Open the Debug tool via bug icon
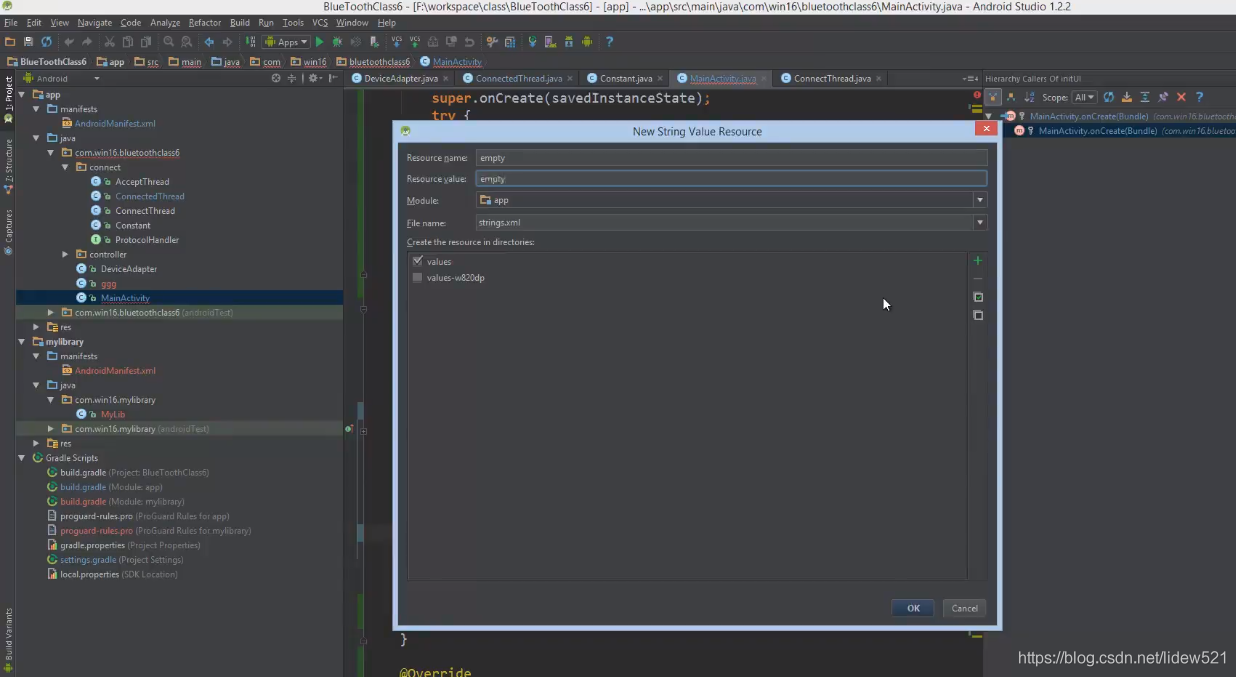 click(337, 41)
